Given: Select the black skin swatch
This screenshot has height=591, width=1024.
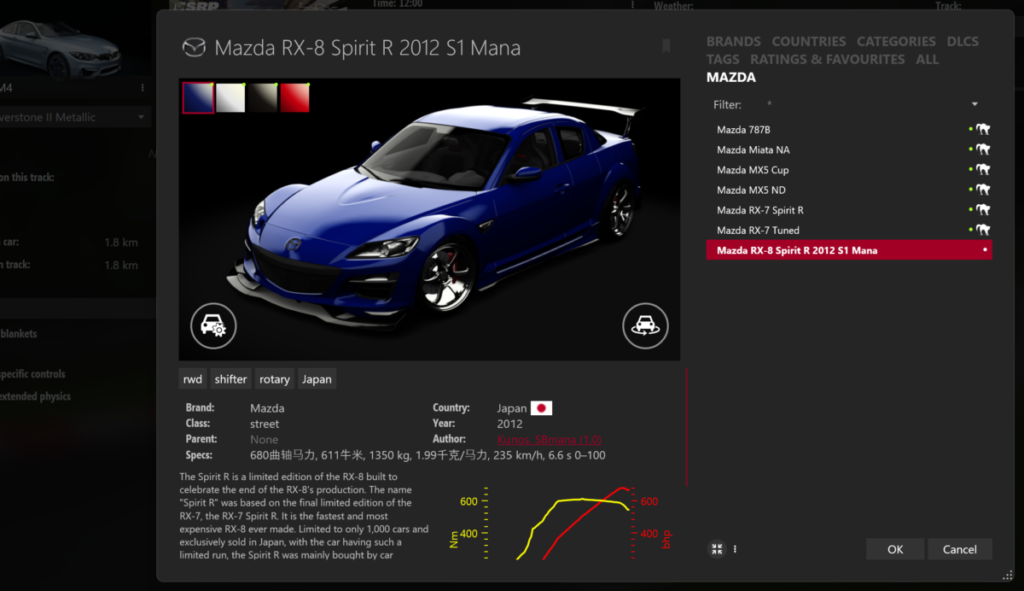Looking at the screenshot, I should tap(263, 98).
